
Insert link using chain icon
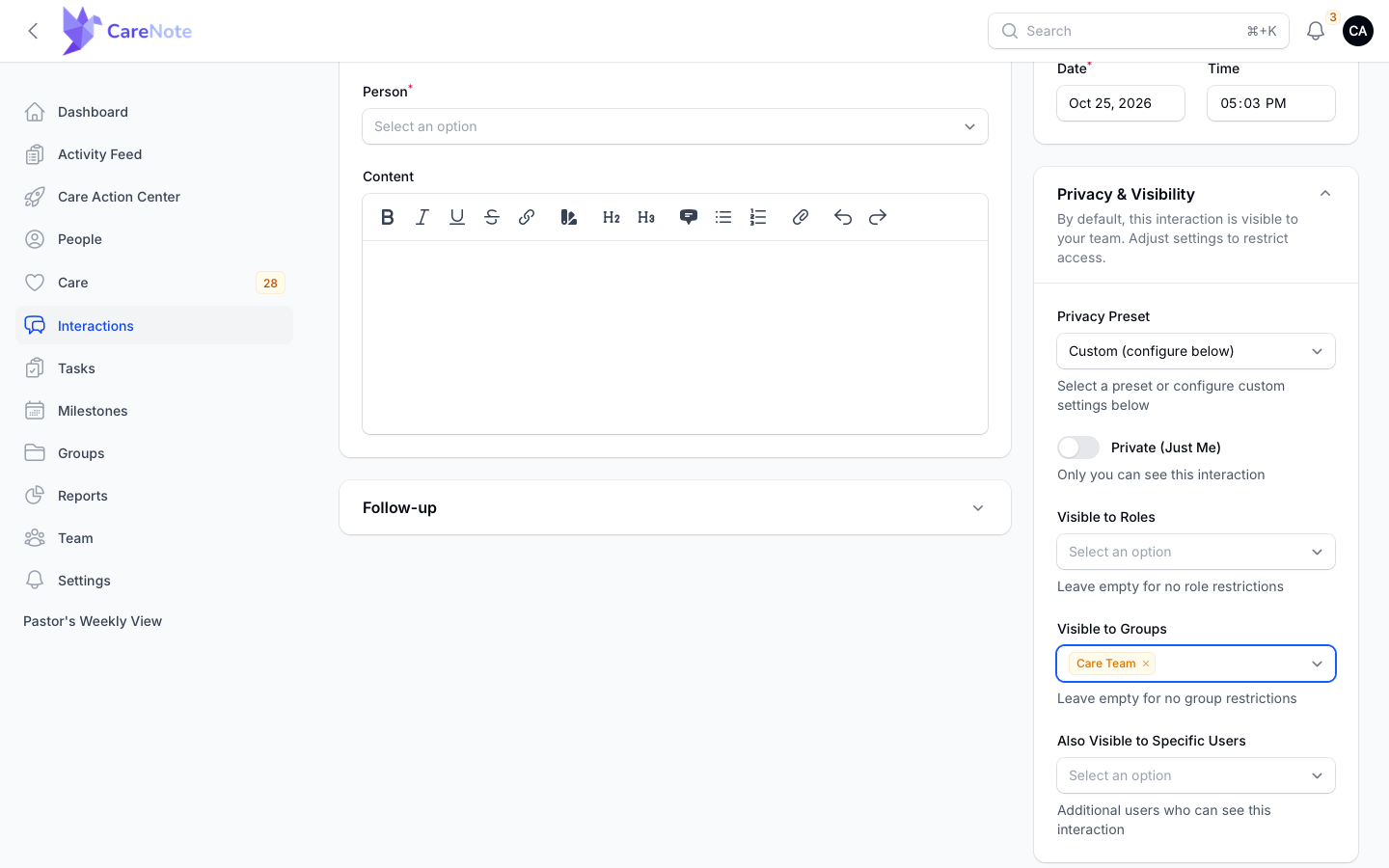pos(527,217)
